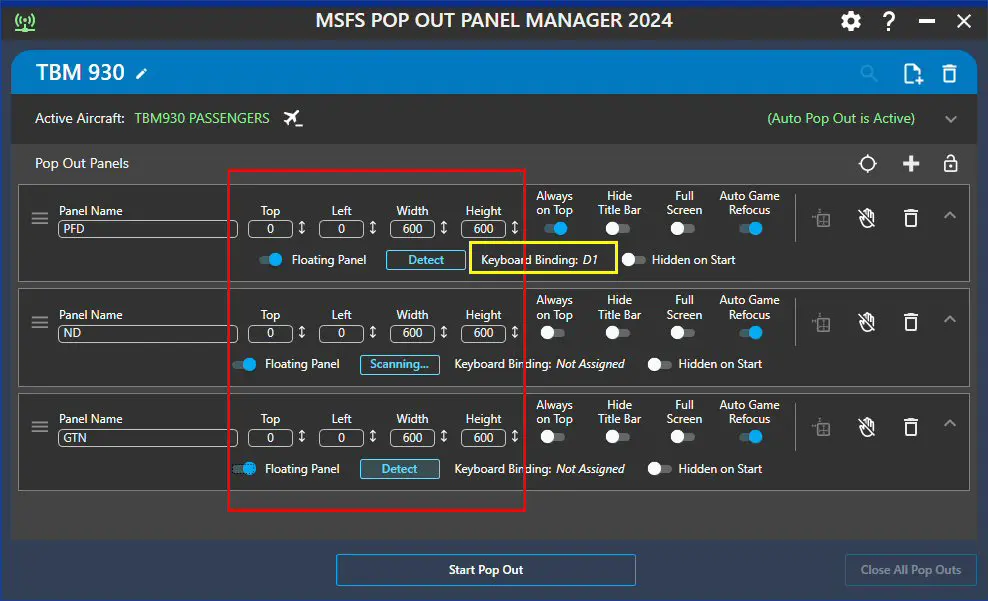Toggle Hide Title Bar for PFD panel
The width and height of the screenshot is (988, 601).
617,228
